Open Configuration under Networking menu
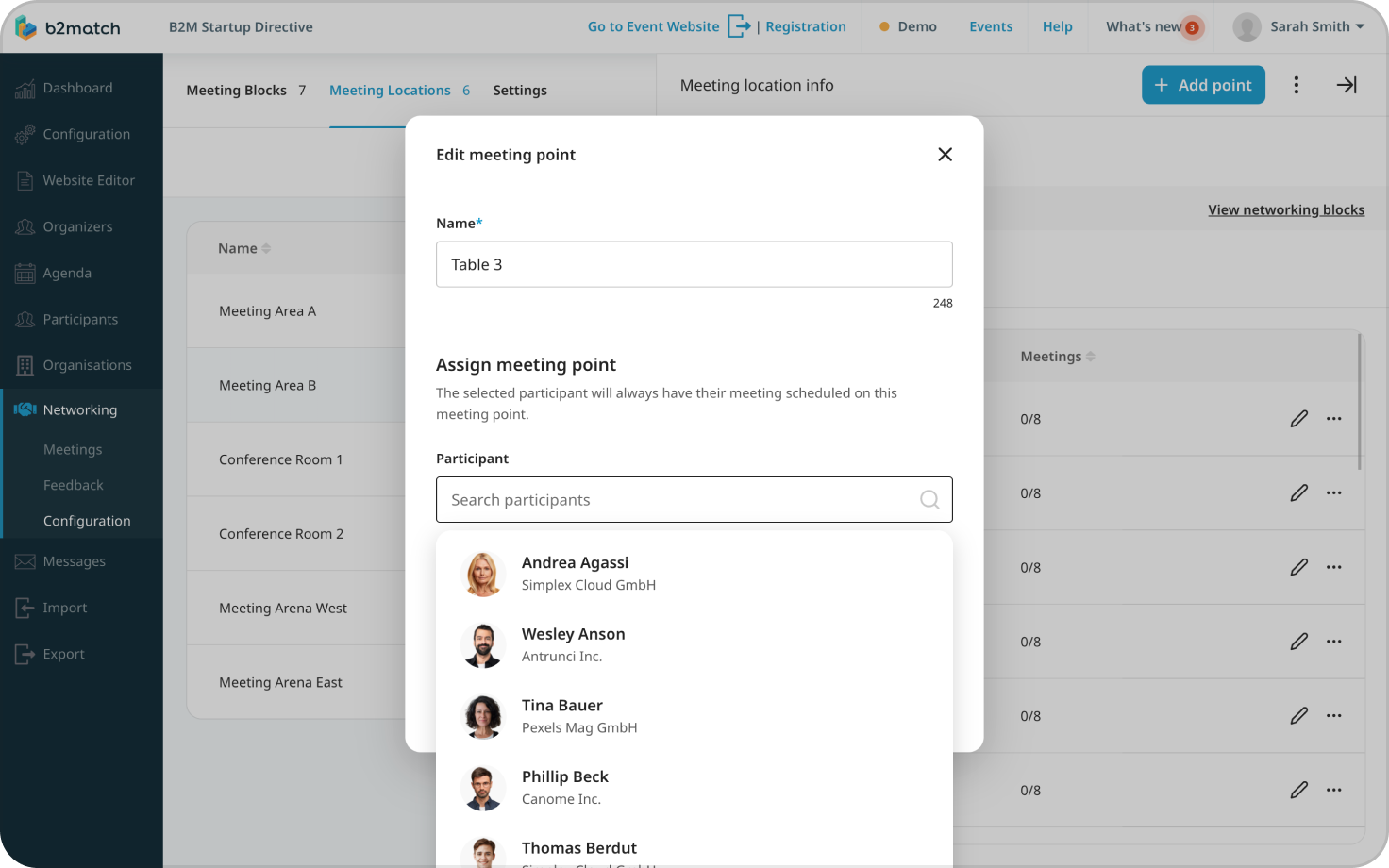 (x=87, y=521)
